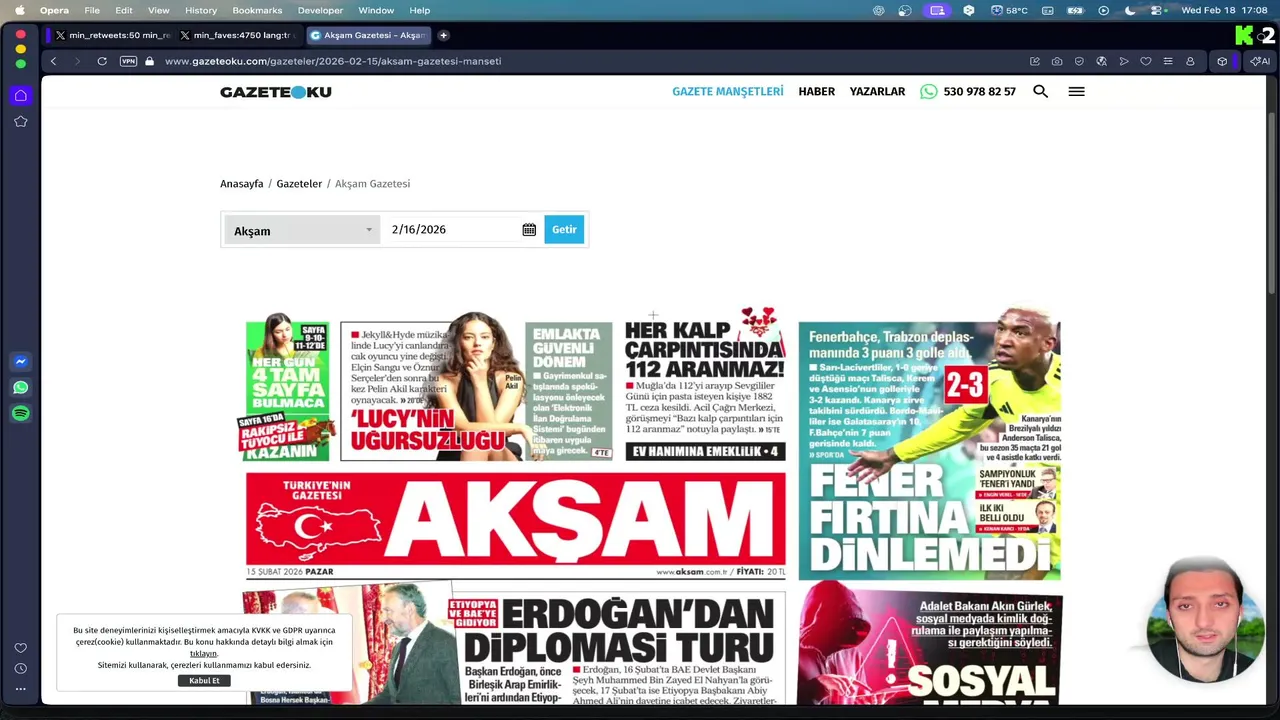
Task: Open the profile account icon
Action: click(1190, 61)
